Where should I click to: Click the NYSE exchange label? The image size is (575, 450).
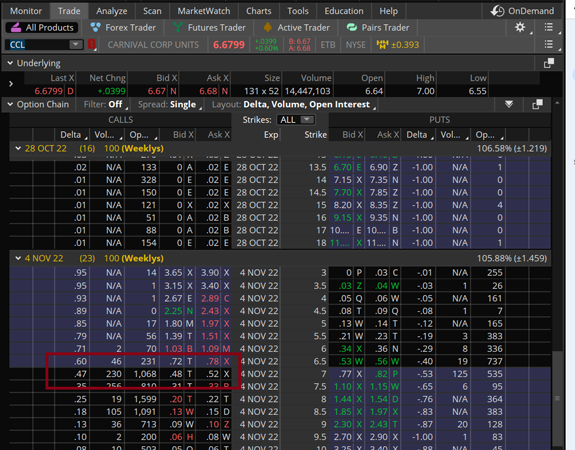click(356, 45)
